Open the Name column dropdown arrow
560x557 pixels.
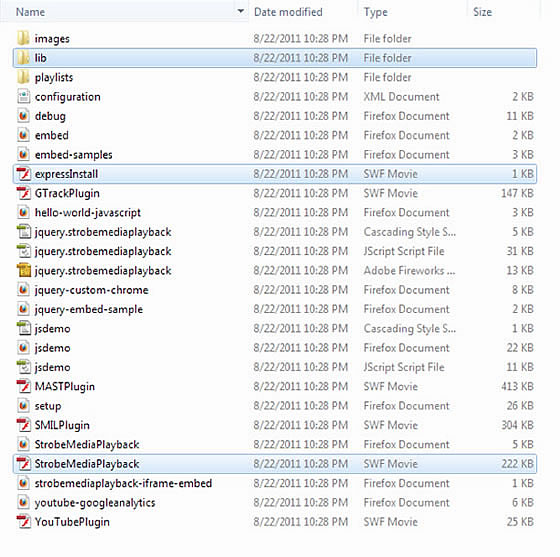(x=241, y=11)
